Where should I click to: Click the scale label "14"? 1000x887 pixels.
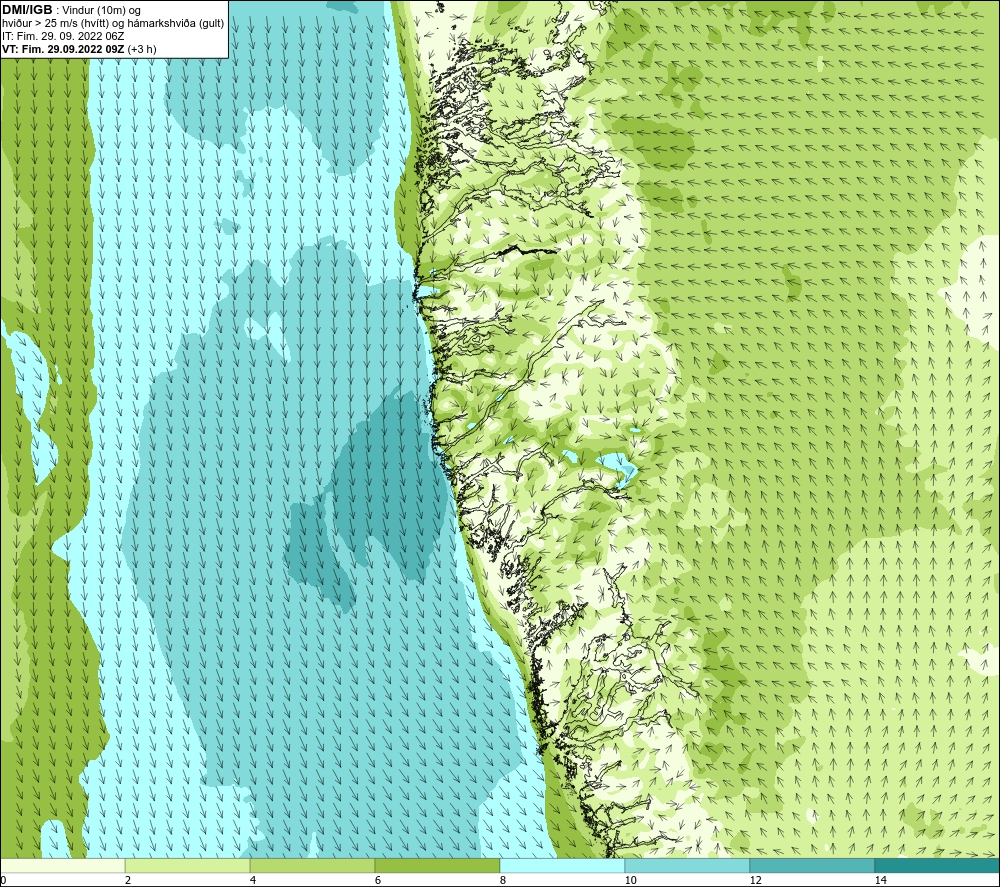pyautogui.click(x=881, y=880)
